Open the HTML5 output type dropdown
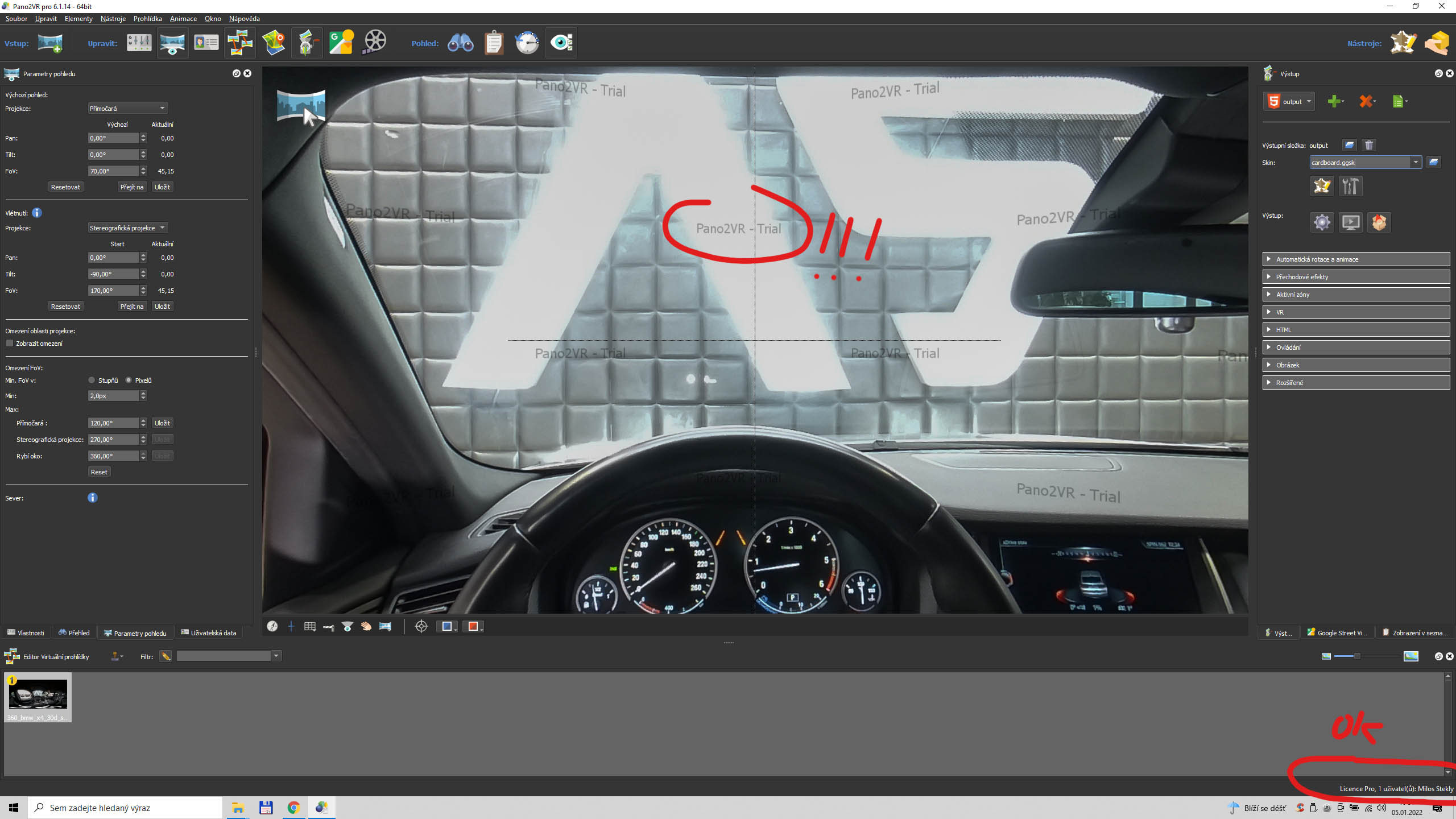Image resolution: width=1456 pixels, height=819 pixels. pos(1289,102)
